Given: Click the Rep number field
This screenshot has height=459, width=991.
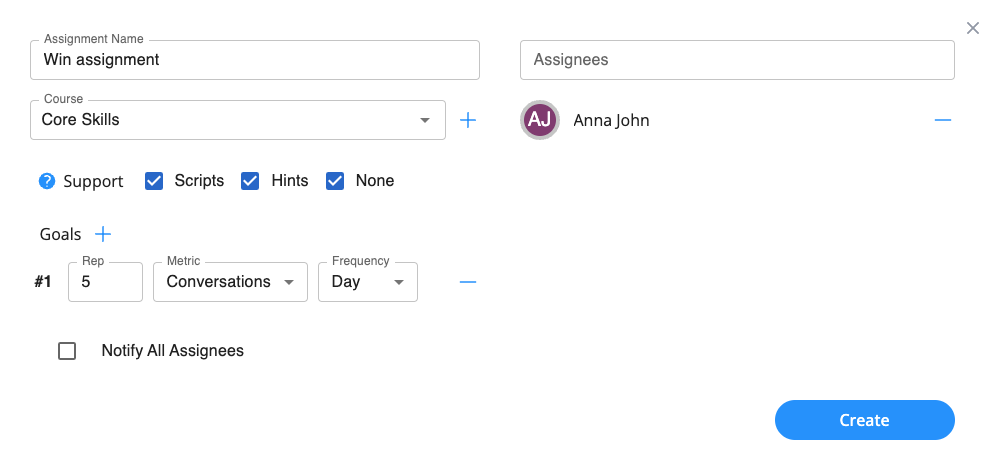Looking at the screenshot, I should [x=105, y=282].
